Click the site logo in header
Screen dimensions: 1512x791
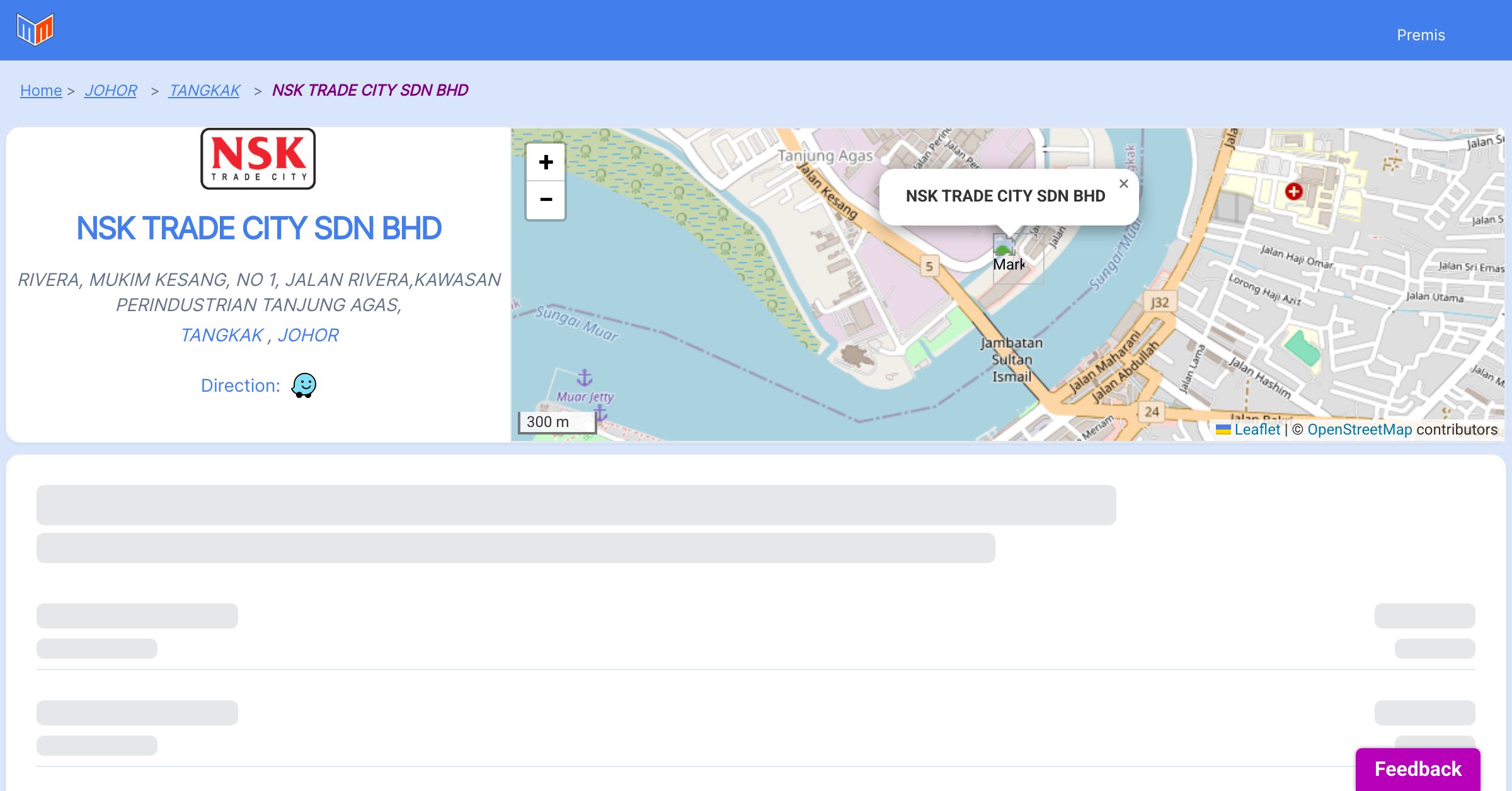tap(35, 30)
